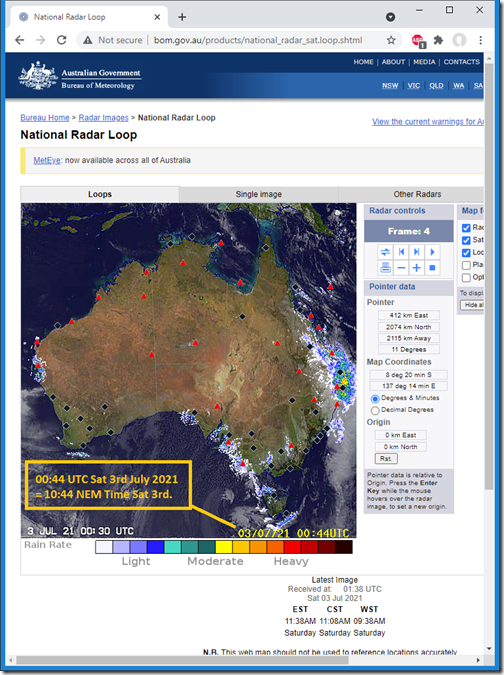This screenshot has width=504, height=675.
Task: Click the Not secure warning icon
Action: (x=88, y=40)
